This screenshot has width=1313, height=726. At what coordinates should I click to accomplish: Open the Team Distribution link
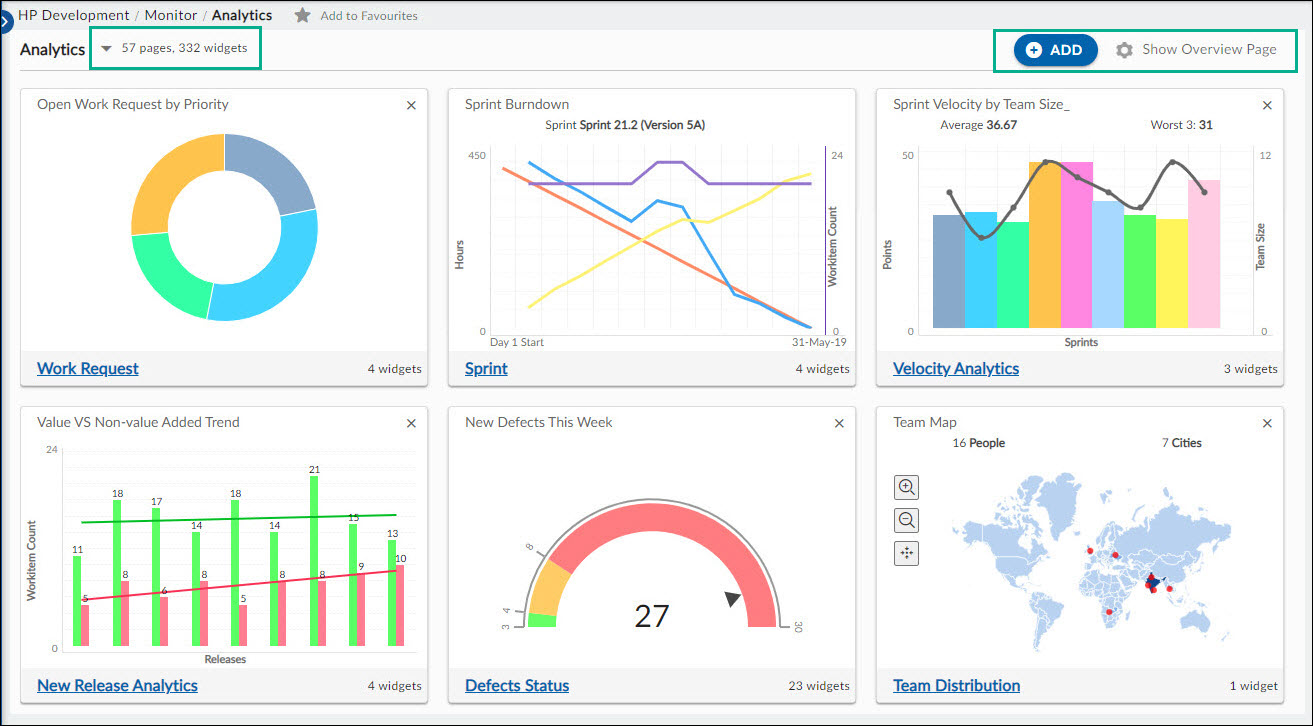956,685
